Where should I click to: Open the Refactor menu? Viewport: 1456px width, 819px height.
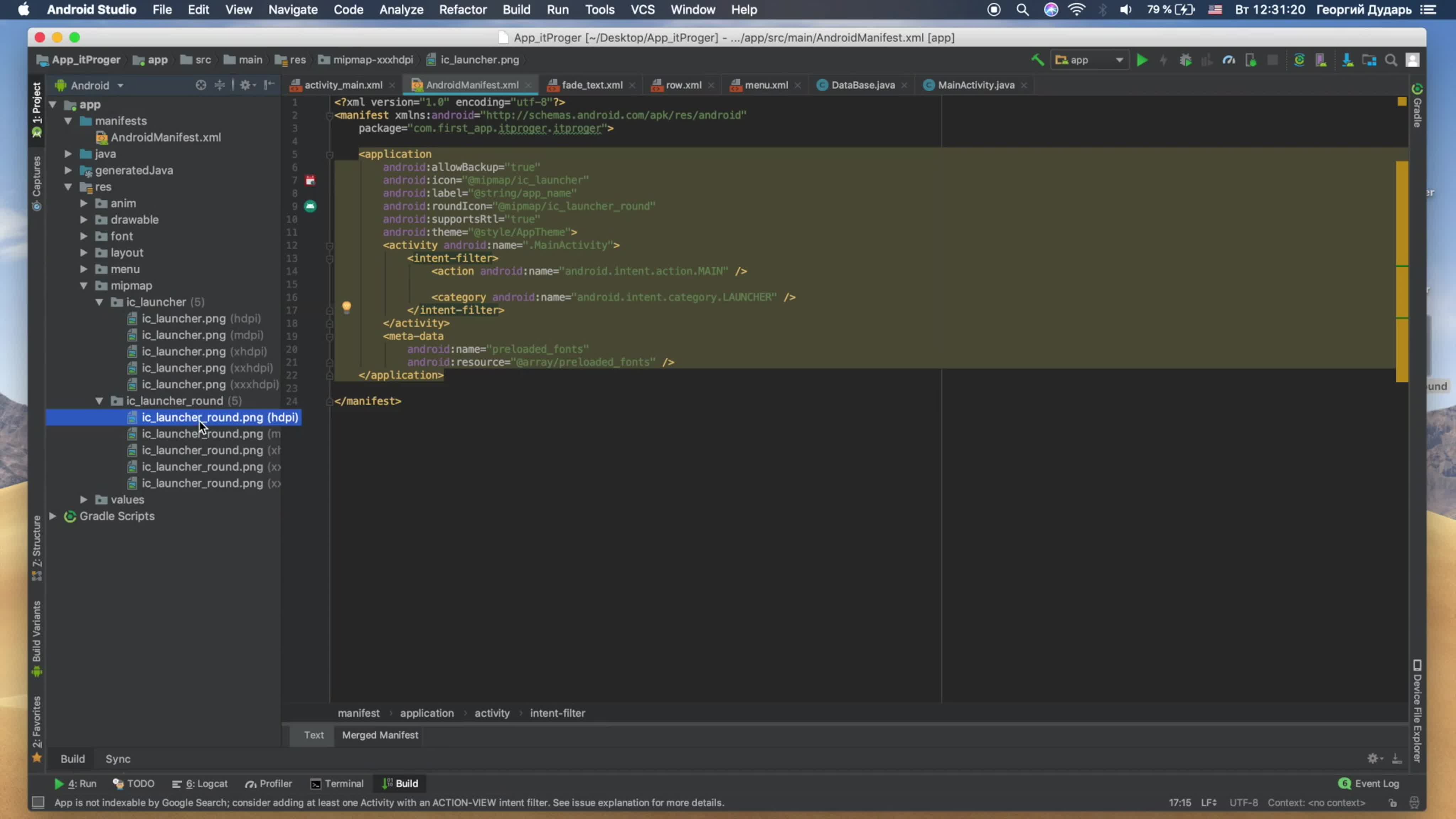click(x=462, y=10)
